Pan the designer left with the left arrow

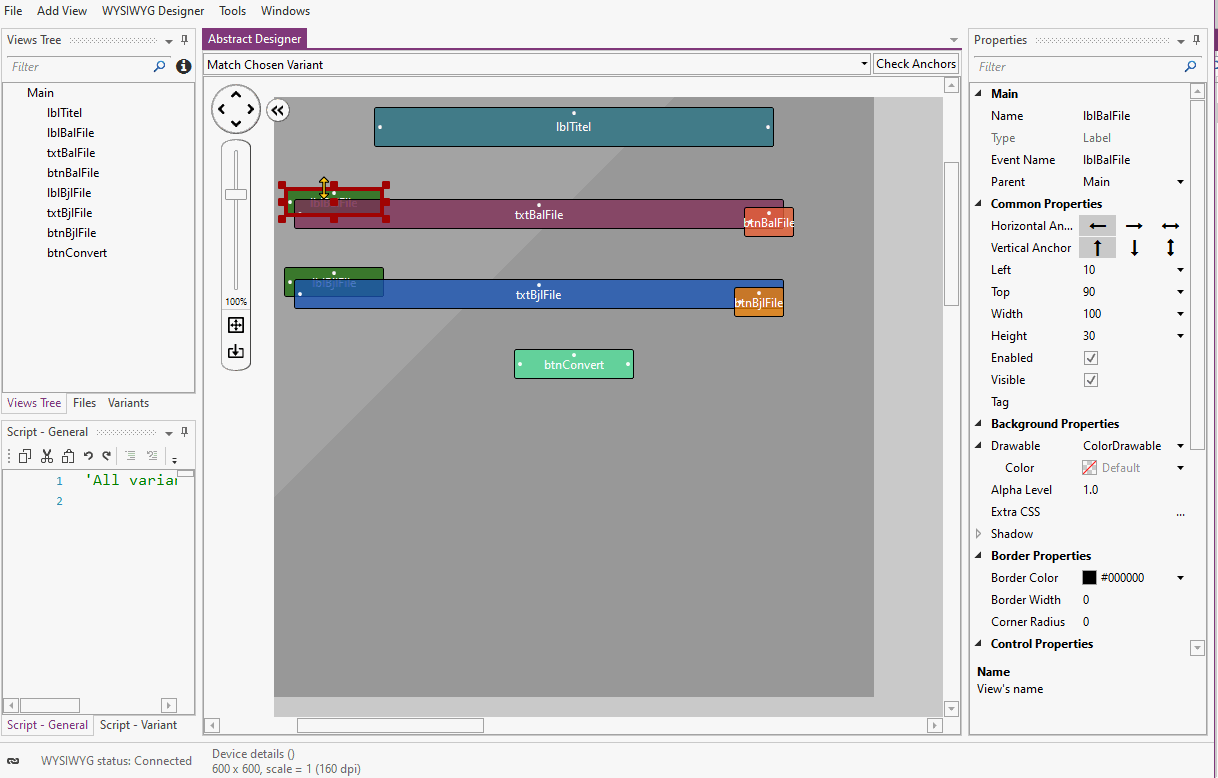[x=221, y=109]
